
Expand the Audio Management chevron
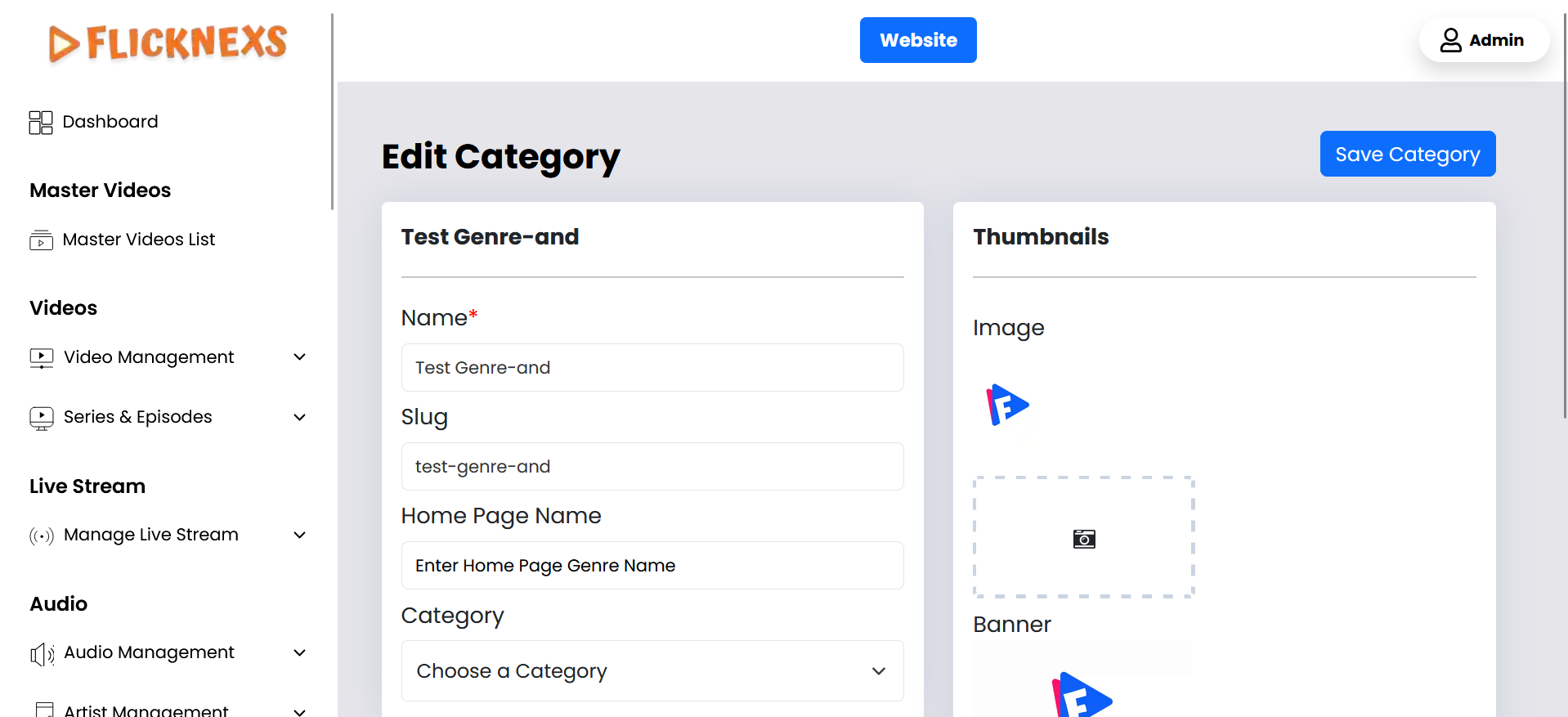300,652
